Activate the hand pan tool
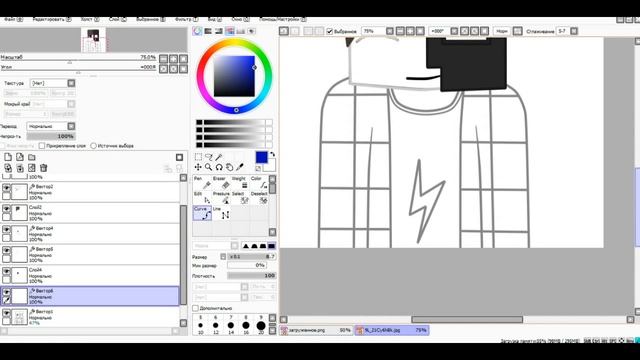 (229, 167)
